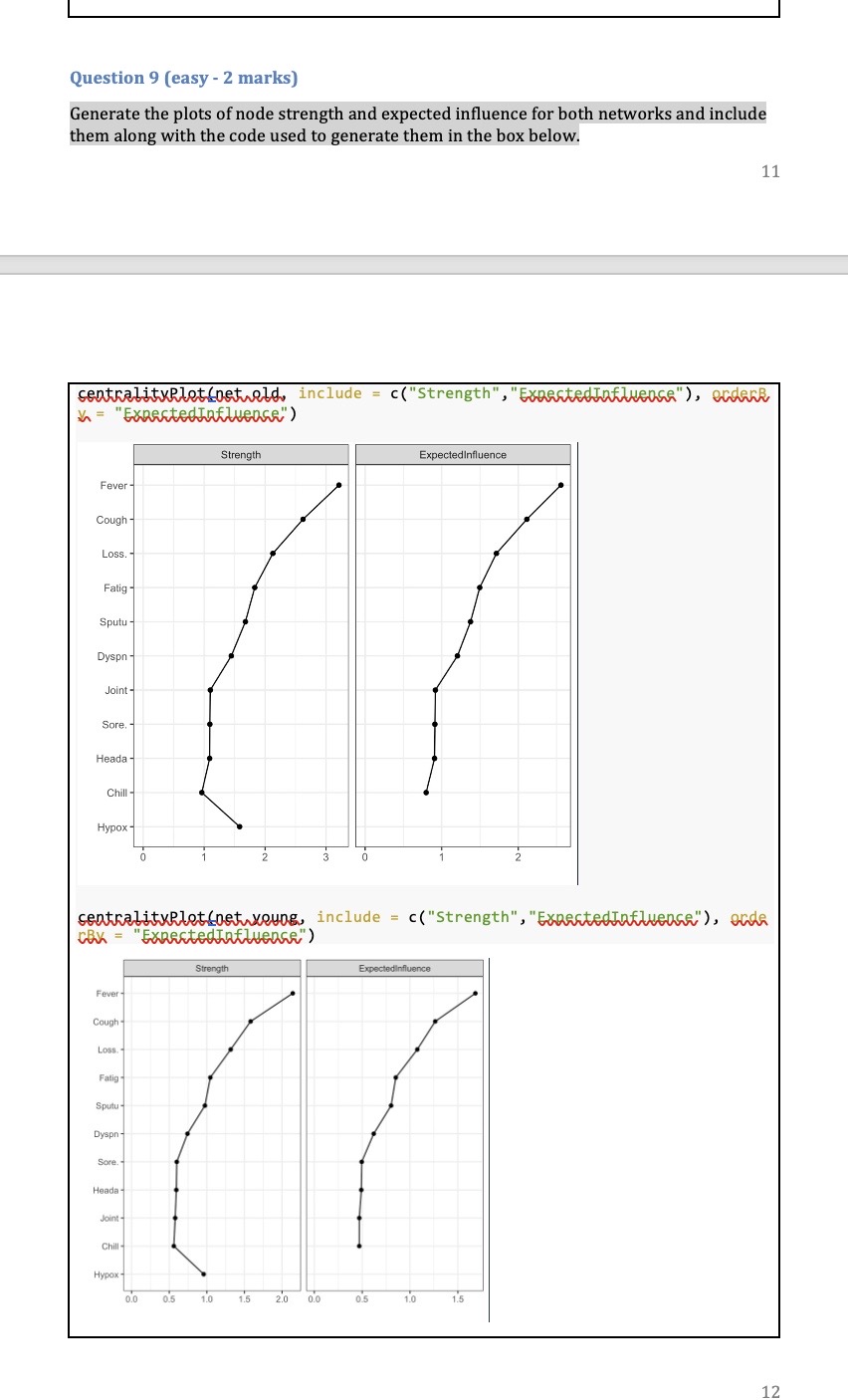Click the Chill axis label in net_young plot
Image resolution: width=848 pixels, height=1400 pixels.
109,1246
